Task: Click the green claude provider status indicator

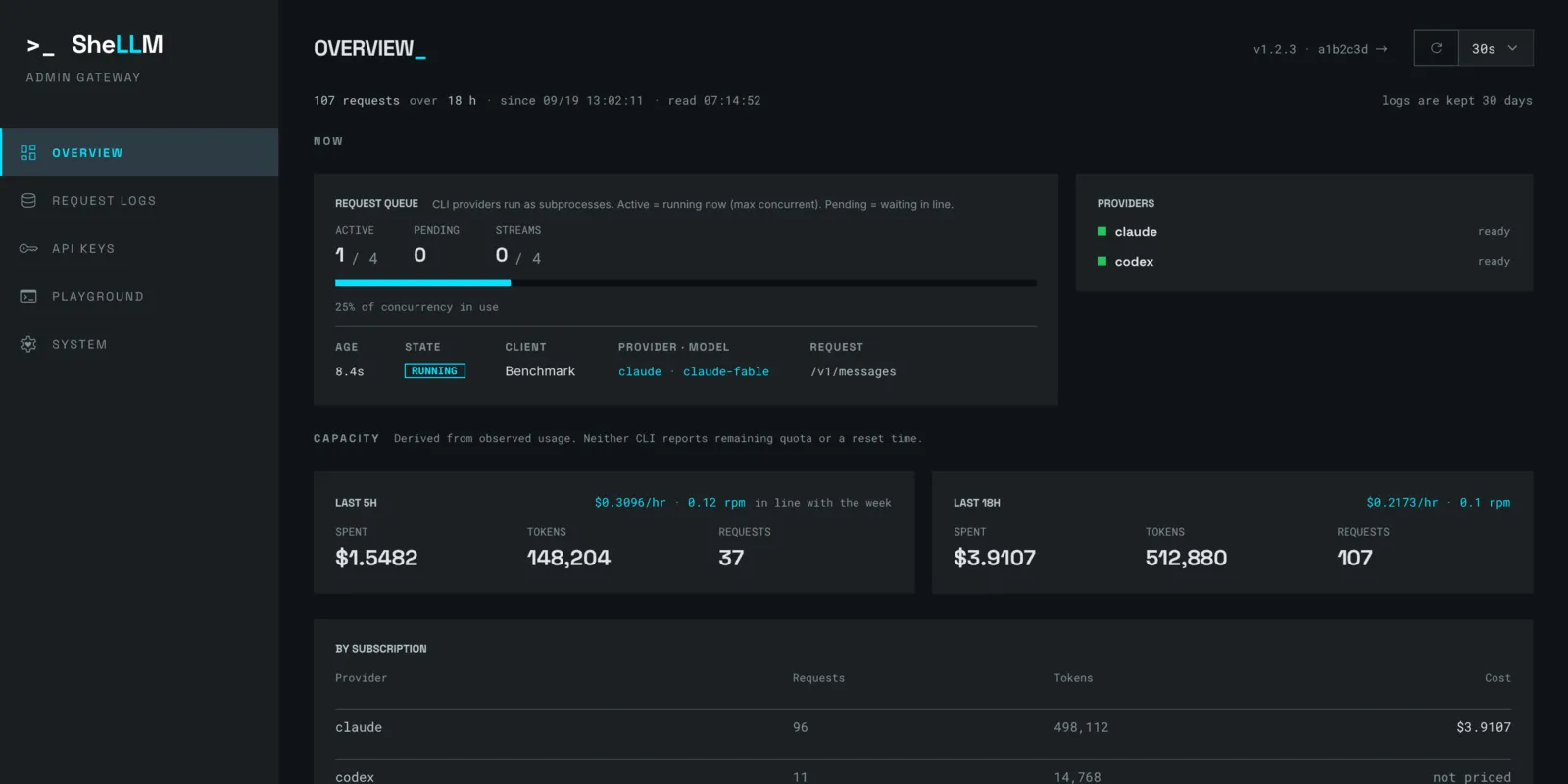Action: click(x=1102, y=232)
